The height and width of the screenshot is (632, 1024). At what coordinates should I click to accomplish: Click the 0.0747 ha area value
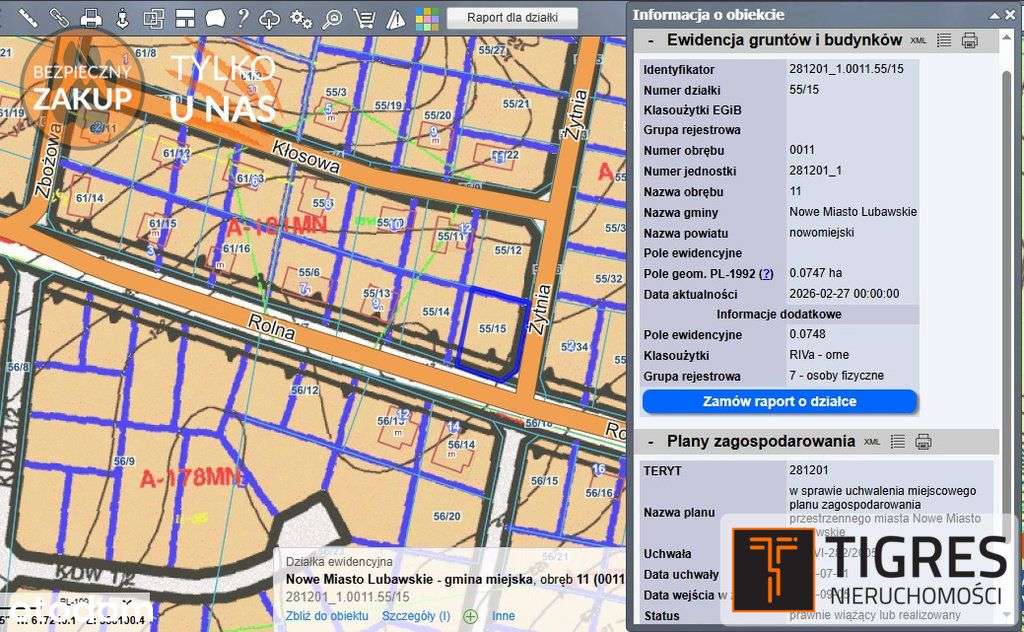tap(816, 273)
